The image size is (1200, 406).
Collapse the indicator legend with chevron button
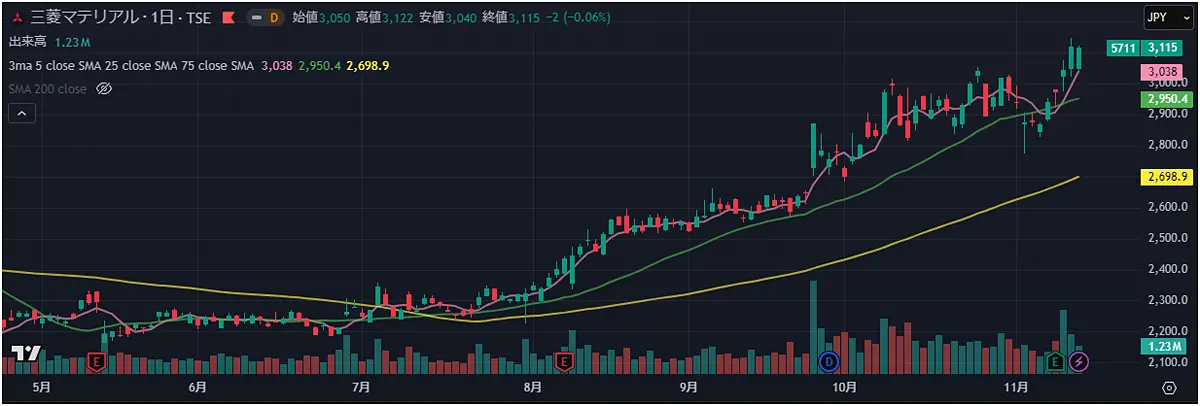[x=21, y=114]
